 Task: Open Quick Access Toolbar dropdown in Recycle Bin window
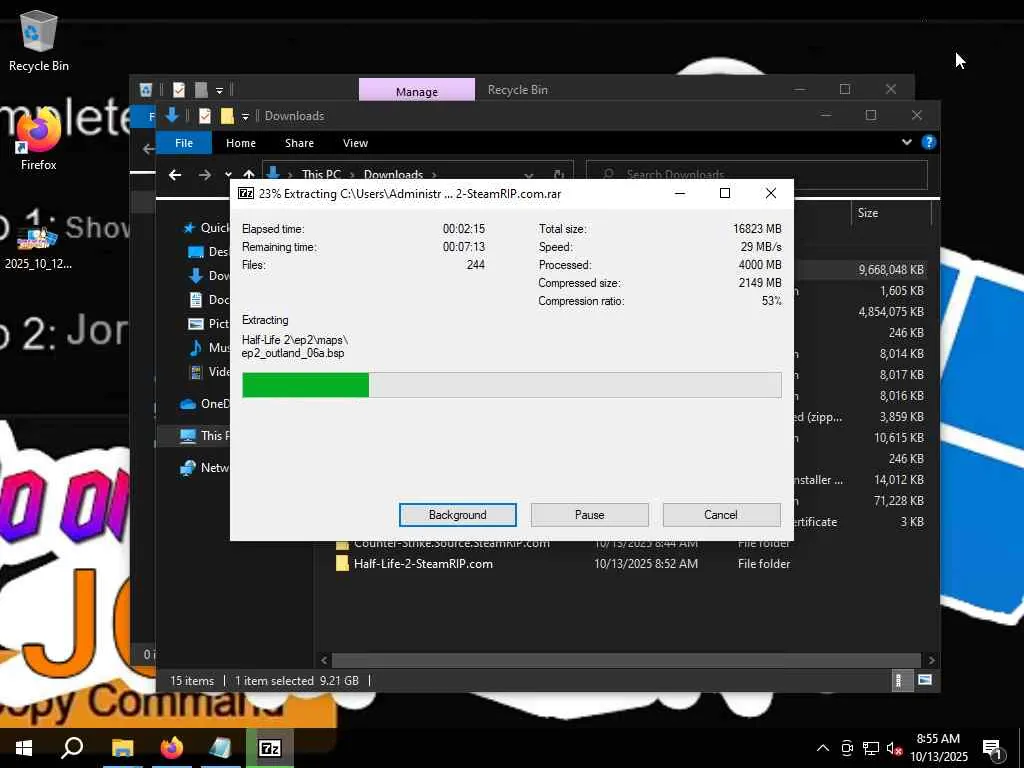[219, 90]
